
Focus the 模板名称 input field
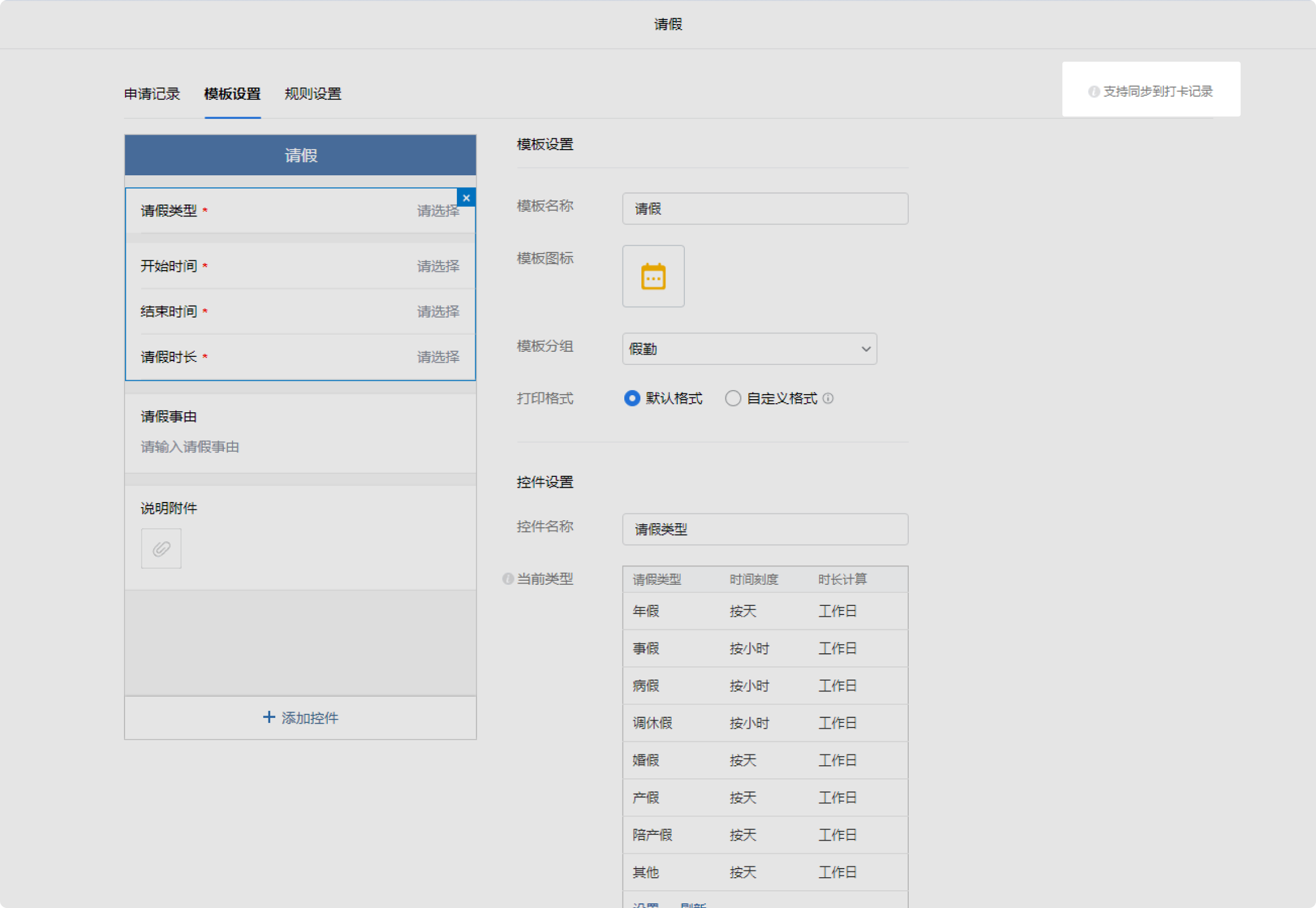point(765,209)
